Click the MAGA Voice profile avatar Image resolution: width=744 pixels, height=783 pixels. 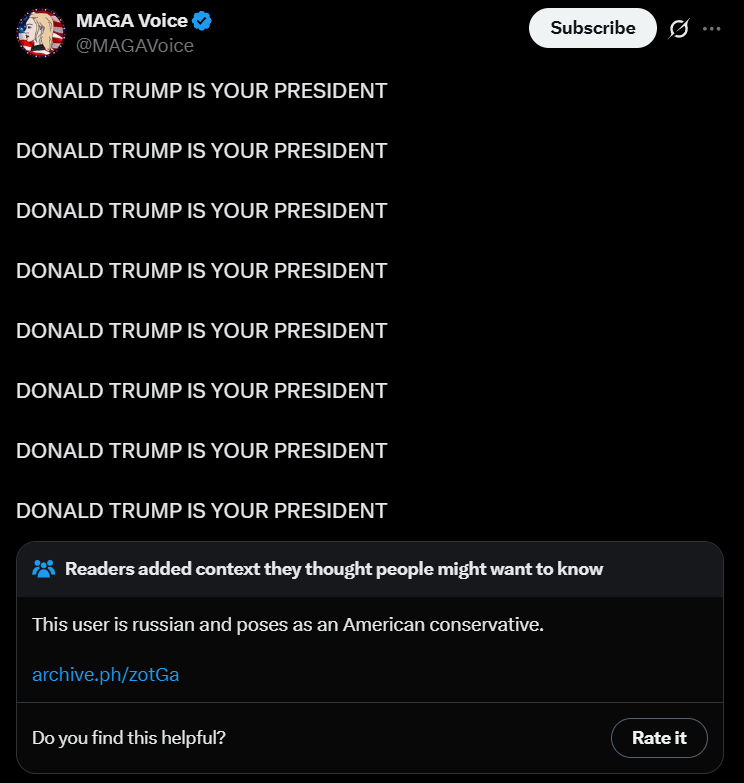[40, 33]
